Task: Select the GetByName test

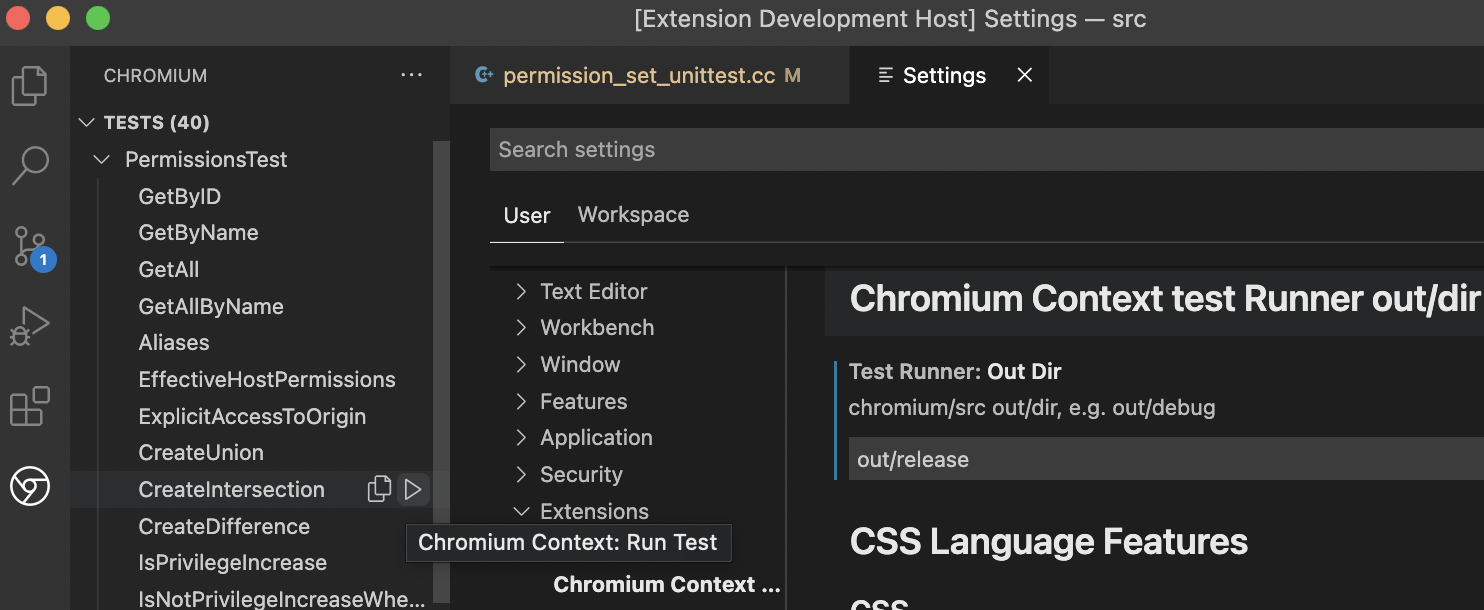Action: pos(198,233)
